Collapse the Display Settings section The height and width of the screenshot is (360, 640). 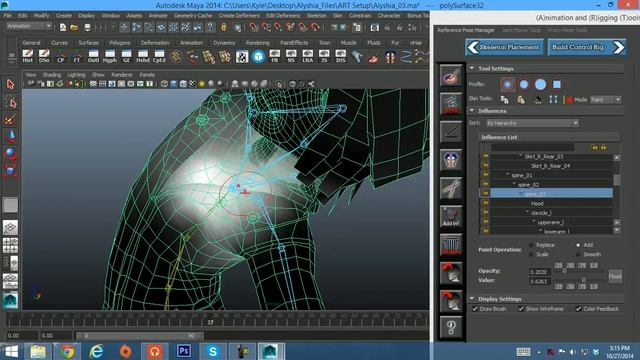(472, 299)
